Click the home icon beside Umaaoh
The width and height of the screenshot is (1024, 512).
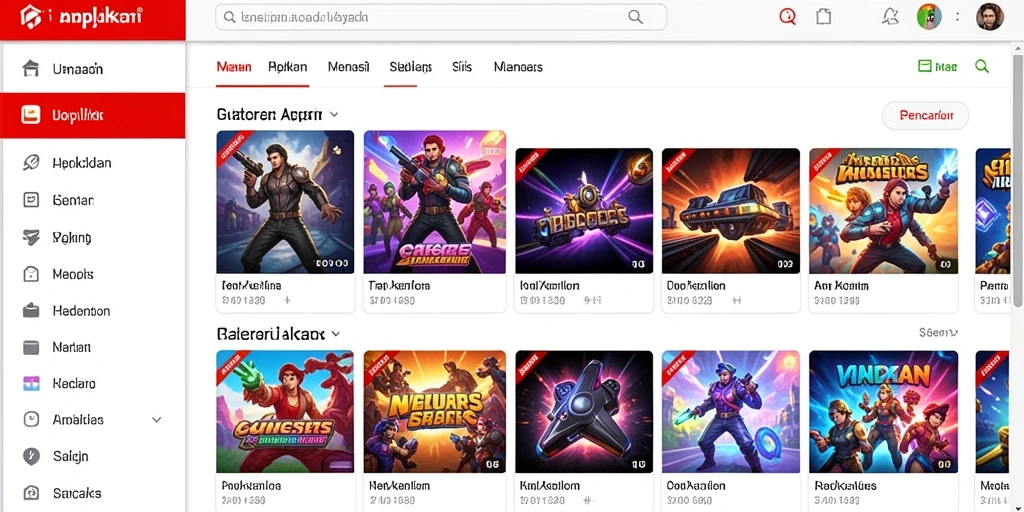point(31,69)
